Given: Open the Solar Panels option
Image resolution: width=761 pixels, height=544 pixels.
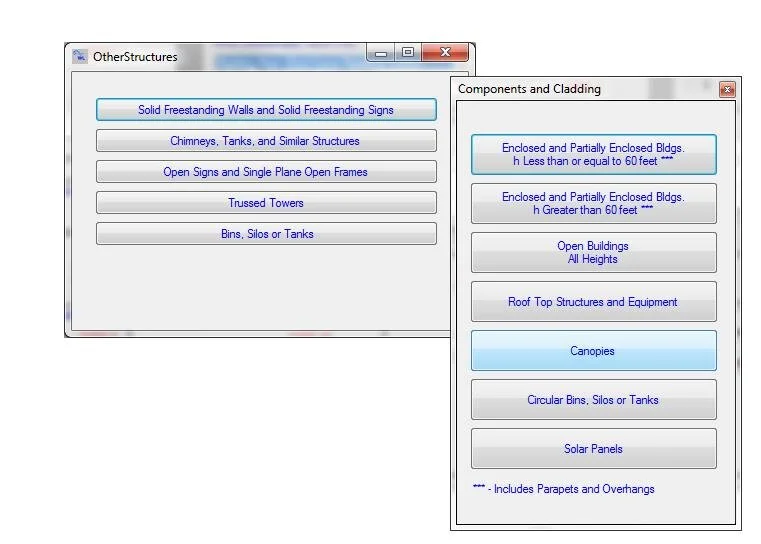Looking at the screenshot, I should pyautogui.click(x=594, y=448).
